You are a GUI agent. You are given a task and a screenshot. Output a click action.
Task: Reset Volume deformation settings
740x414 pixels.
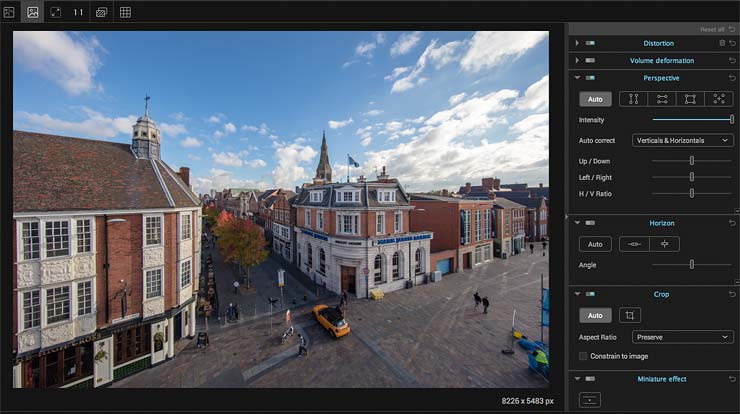pyautogui.click(x=732, y=60)
